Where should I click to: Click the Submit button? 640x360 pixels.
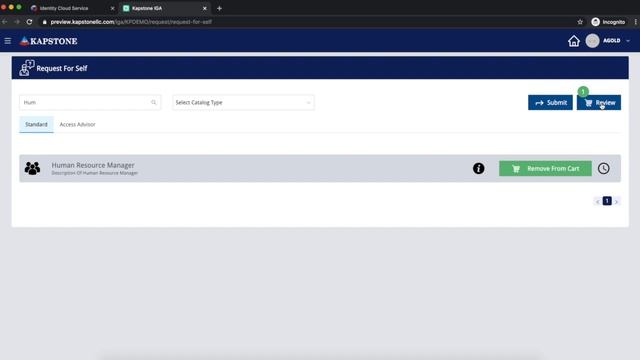(x=550, y=102)
